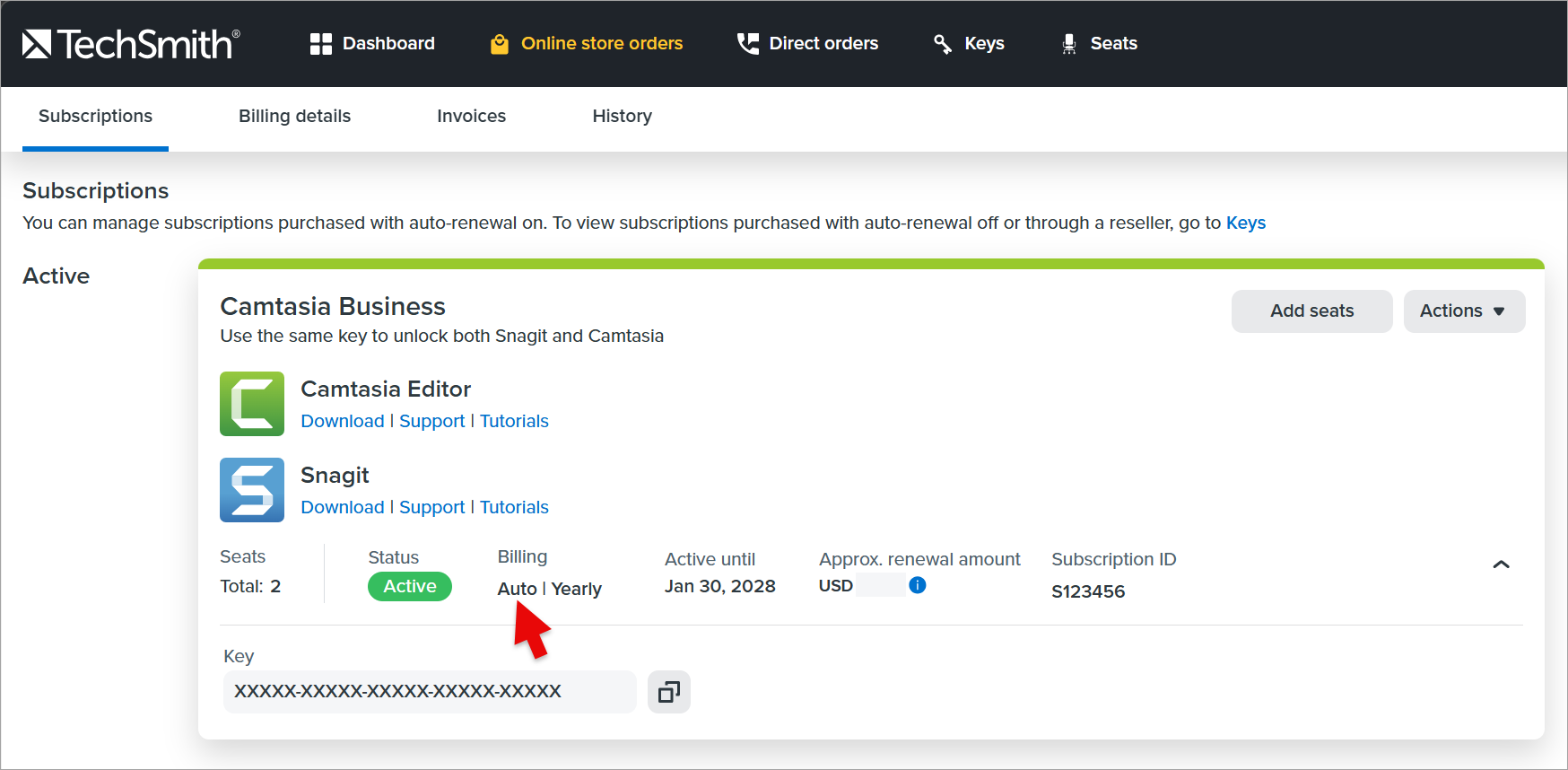Click the 'Camtasia Editor' product name

click(386, 389)
